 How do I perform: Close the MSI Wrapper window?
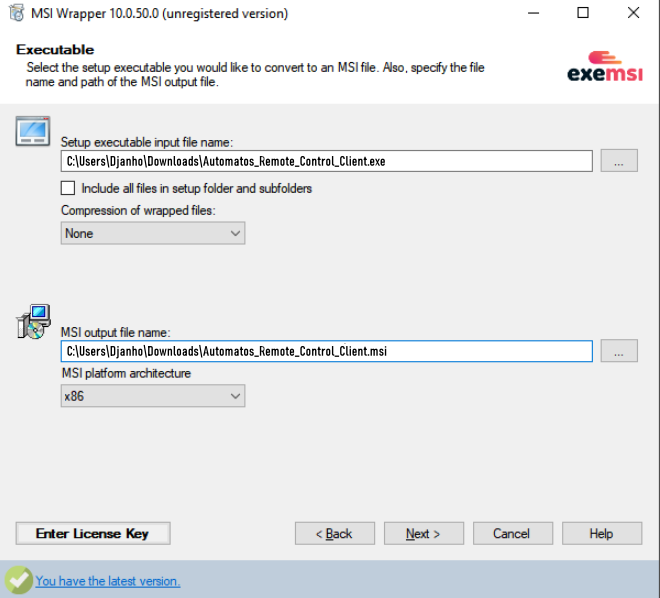pyautogui.click(x=633, y=13)
